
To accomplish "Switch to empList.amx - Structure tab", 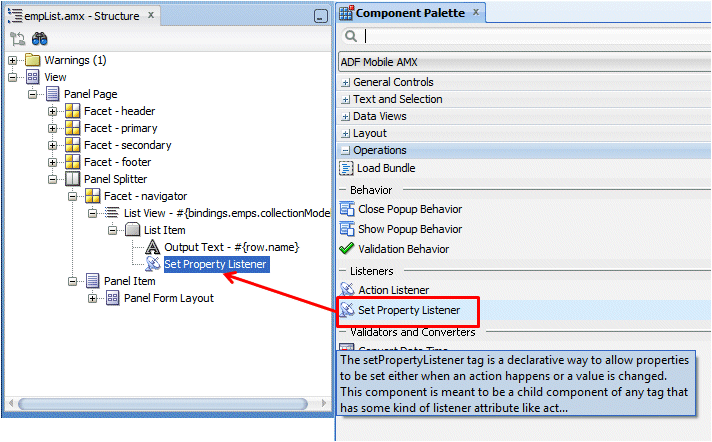I will 82,16.
